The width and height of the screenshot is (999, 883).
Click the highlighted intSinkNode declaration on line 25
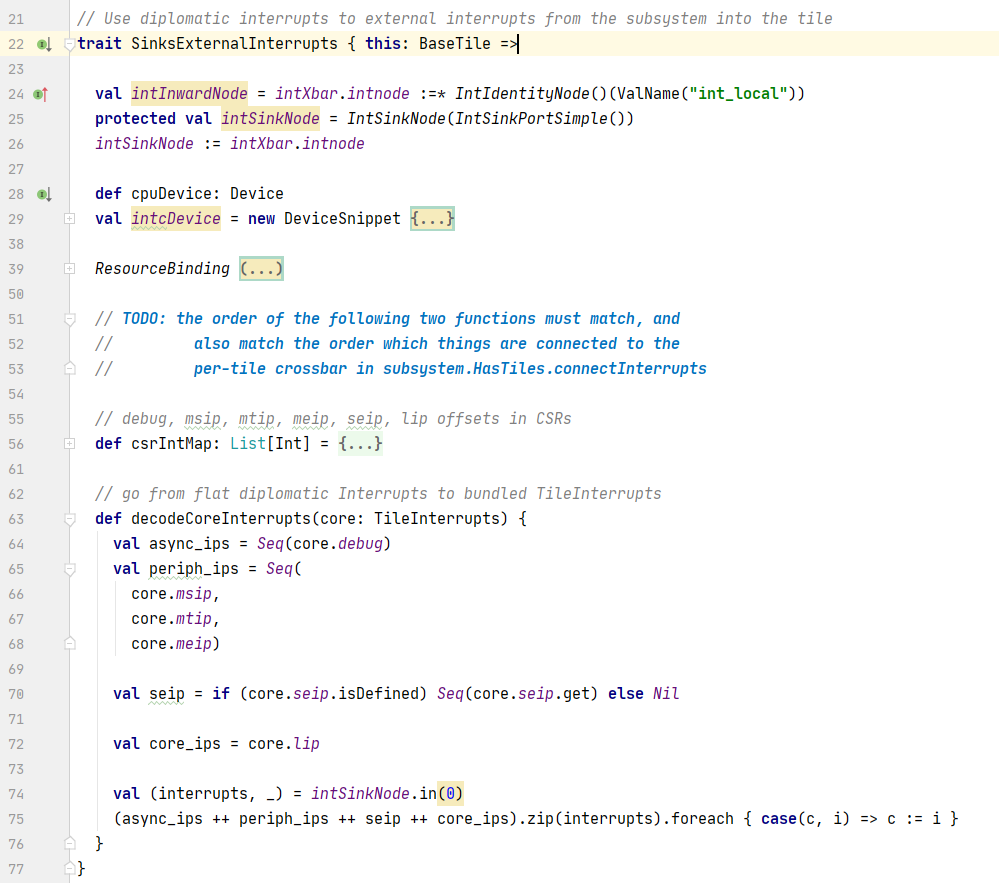click(270, 118)
